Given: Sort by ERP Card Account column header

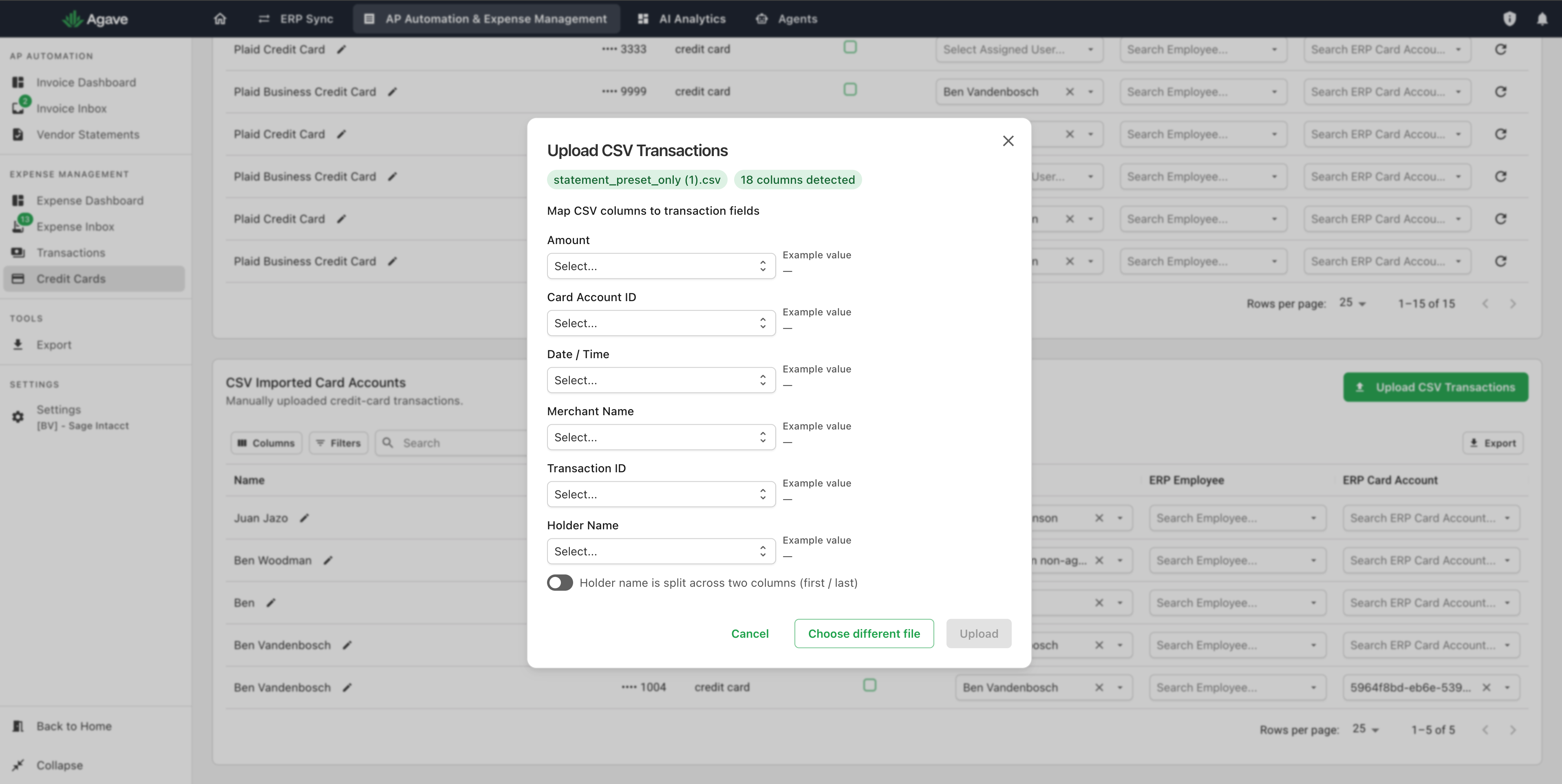Looking at the screenshot, I should pos(1390,480).
